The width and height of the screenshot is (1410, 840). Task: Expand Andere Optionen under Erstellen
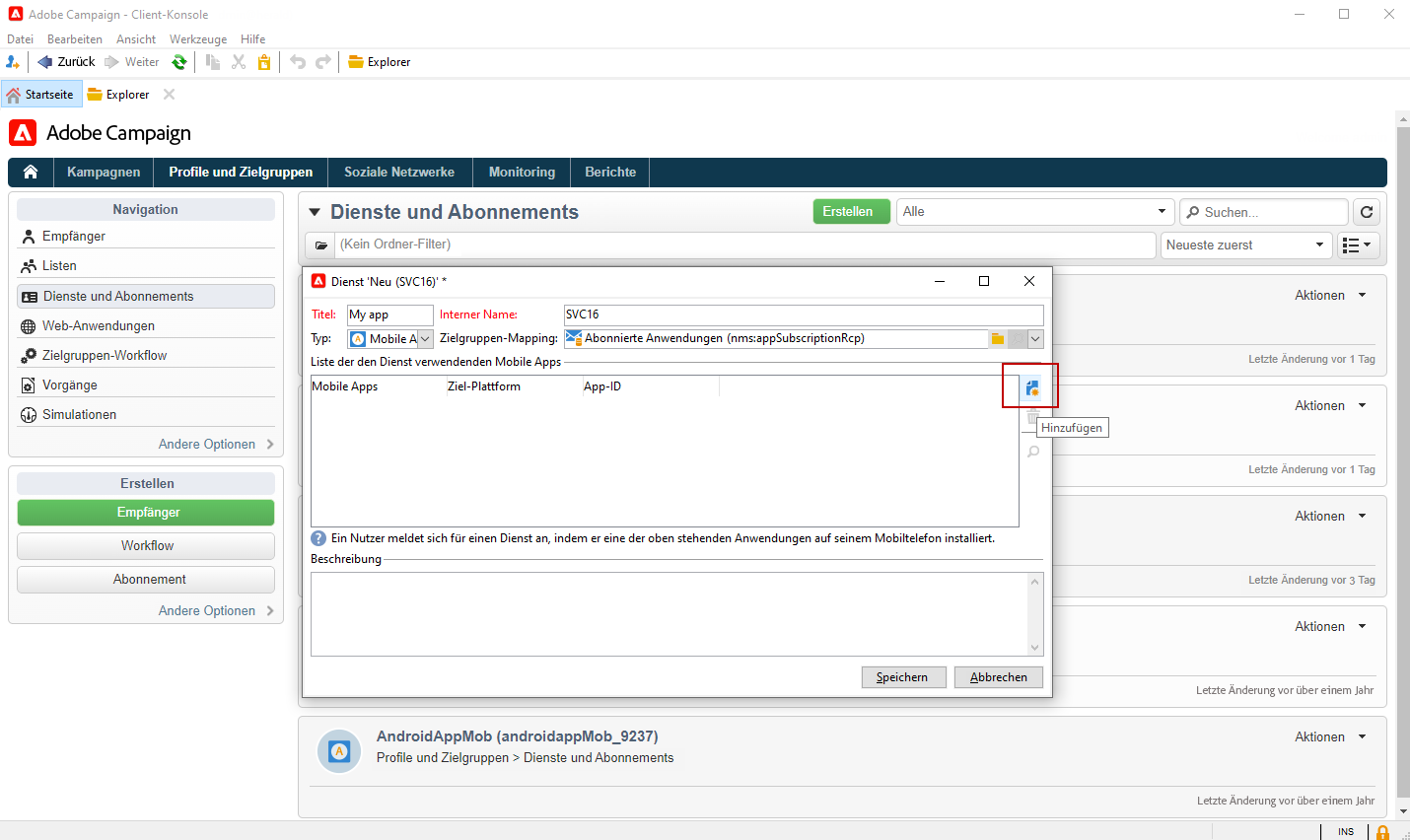216,611
